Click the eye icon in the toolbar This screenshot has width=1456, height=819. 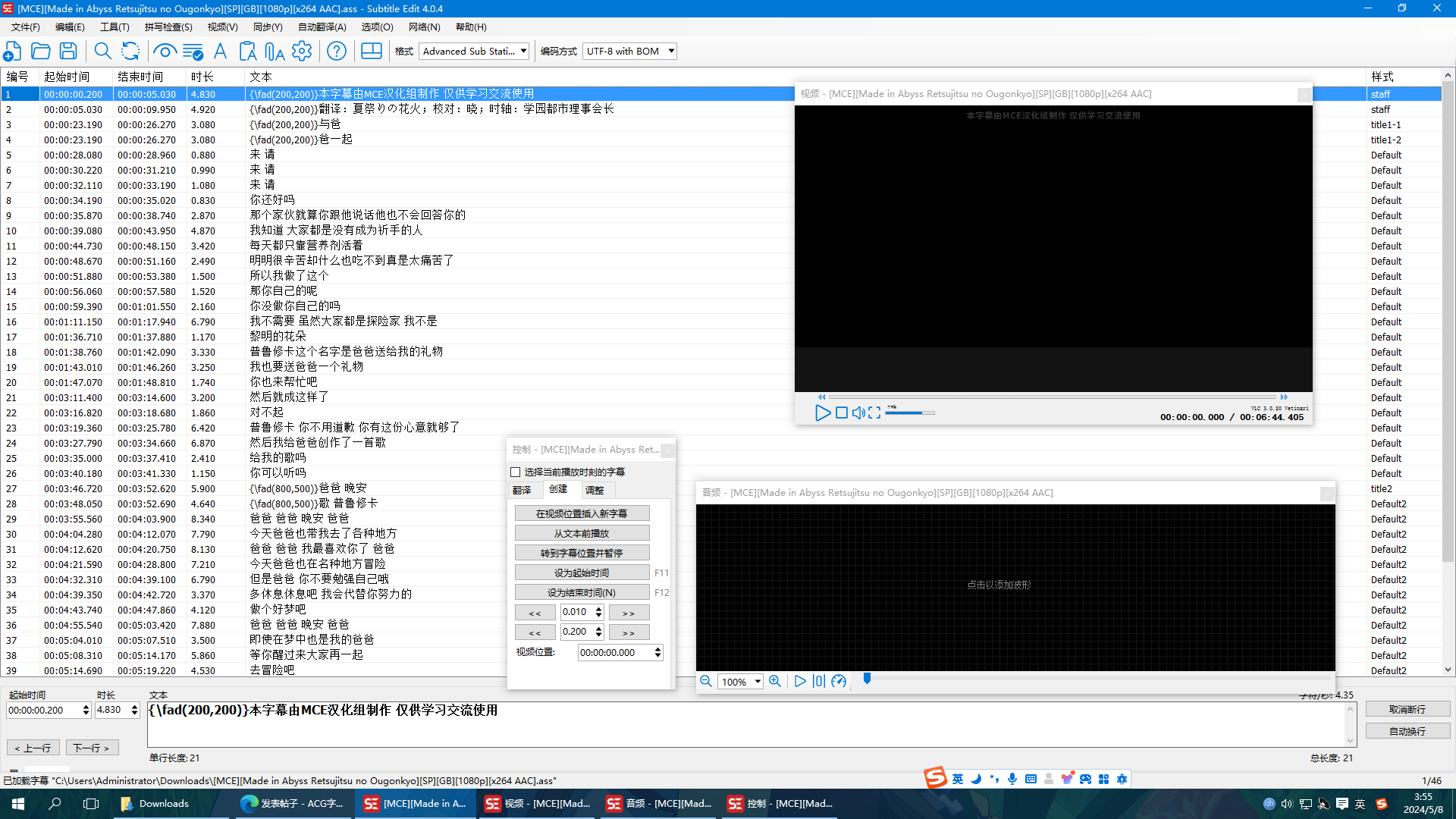coord(165,51)
